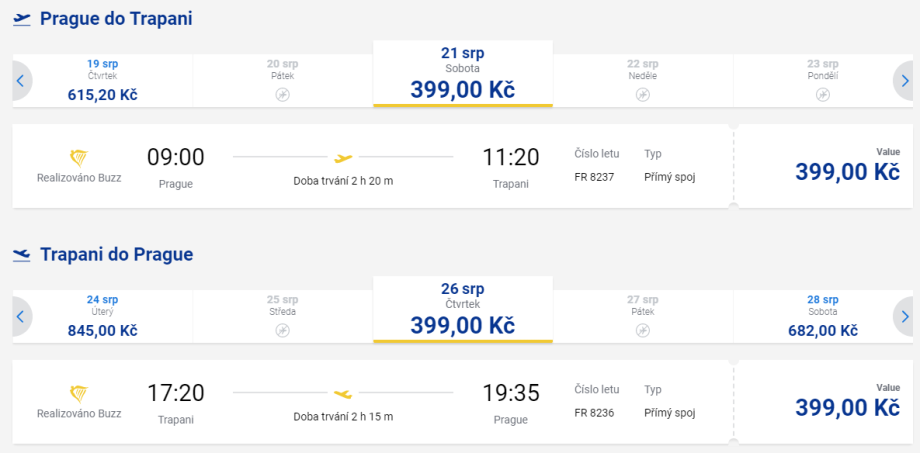Show later outbound dates with right arrow

coord(904,81)
